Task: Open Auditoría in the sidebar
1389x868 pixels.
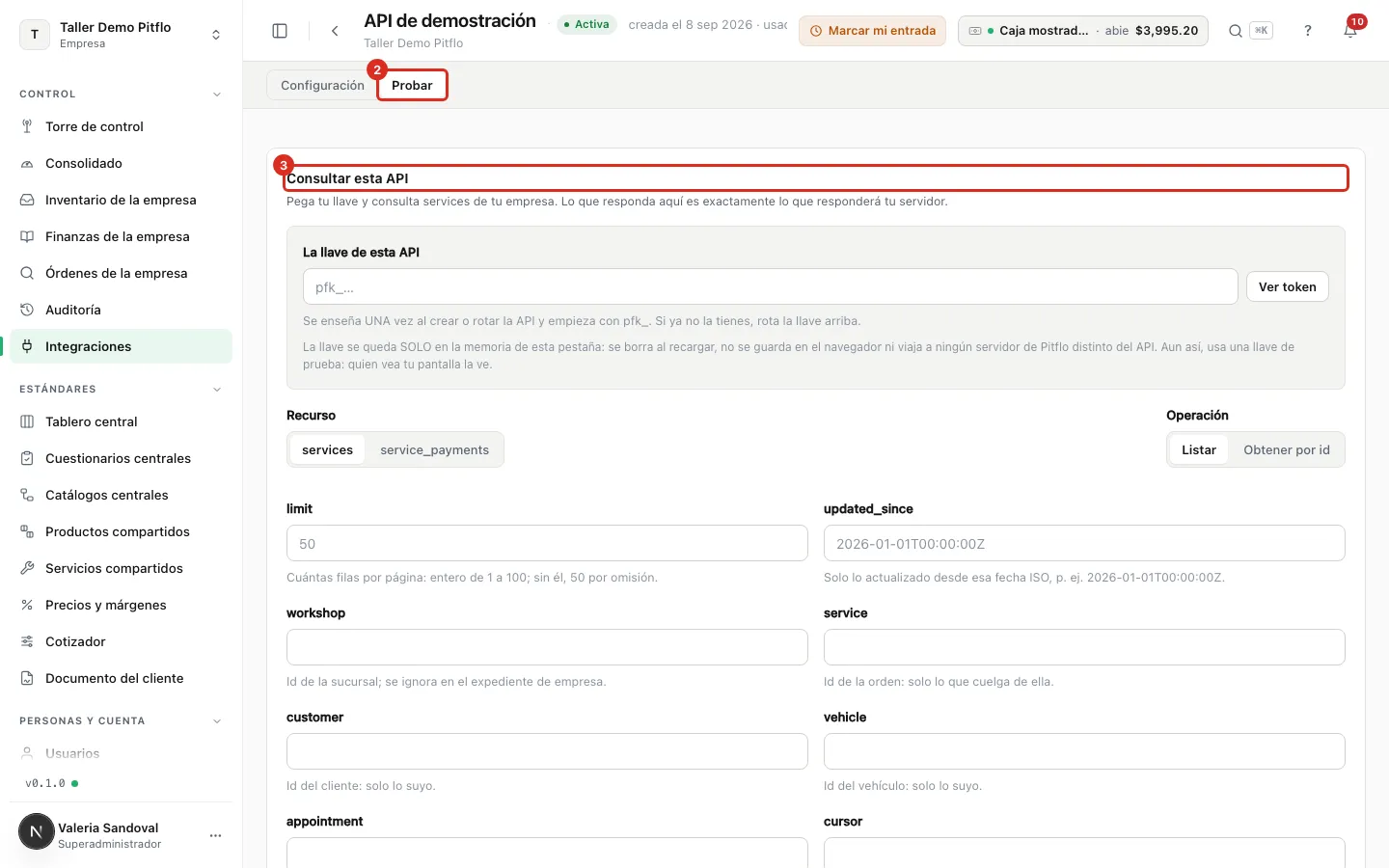Action: pyautogui.click(x=122, y=310)
